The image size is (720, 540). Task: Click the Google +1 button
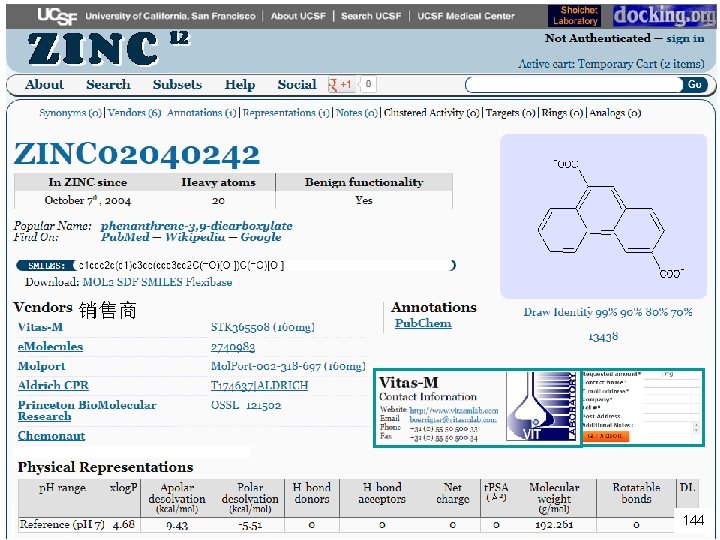coord(342,84)
